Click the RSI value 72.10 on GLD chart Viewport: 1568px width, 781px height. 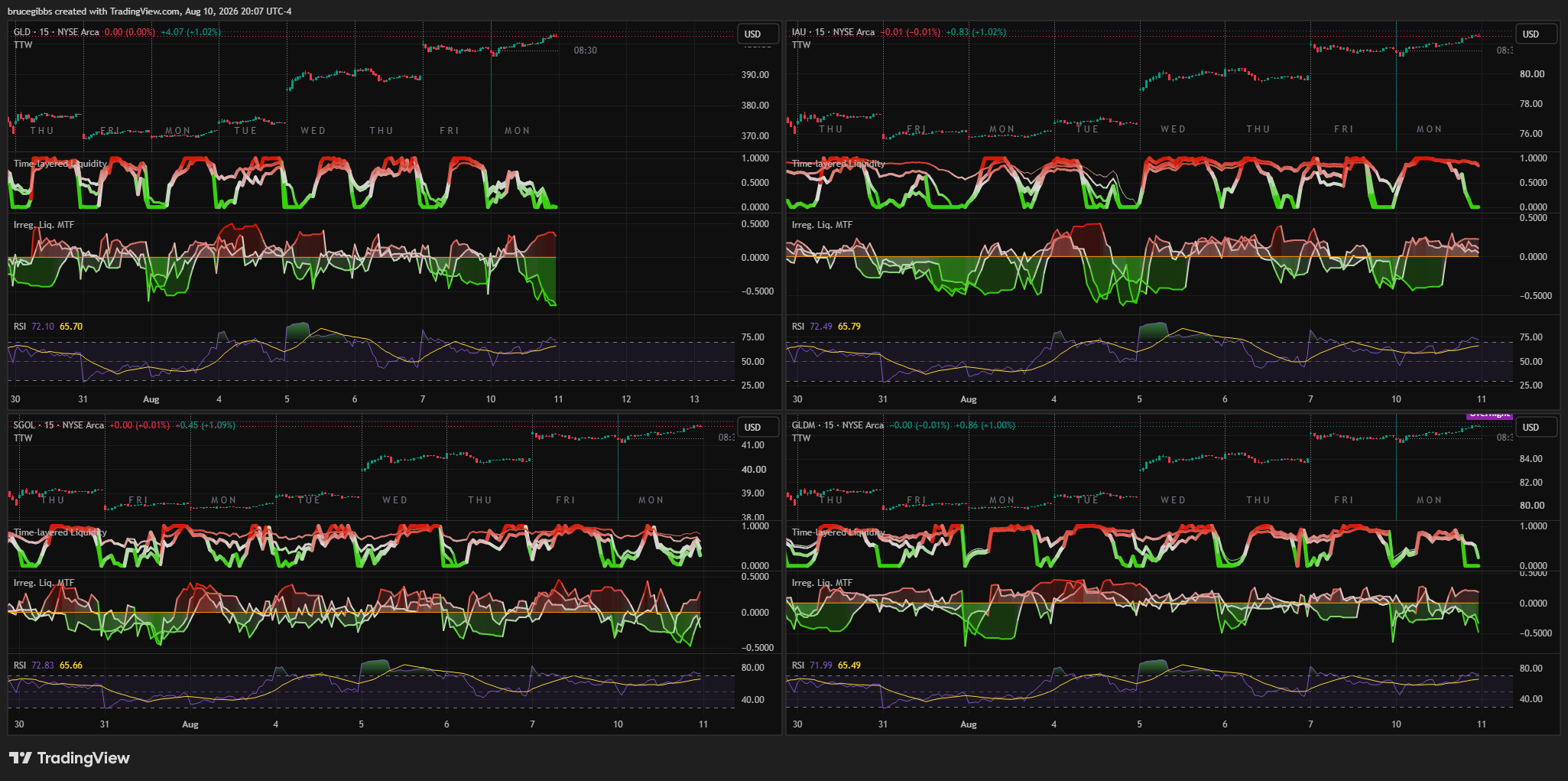click(43, 327)
